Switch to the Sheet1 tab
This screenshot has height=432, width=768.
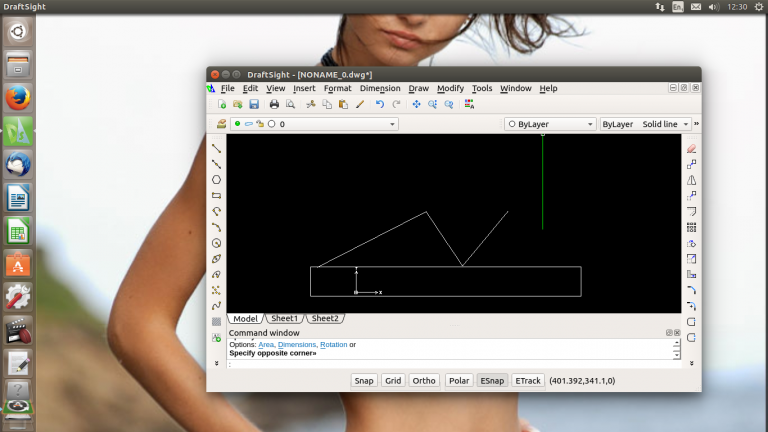285,318
